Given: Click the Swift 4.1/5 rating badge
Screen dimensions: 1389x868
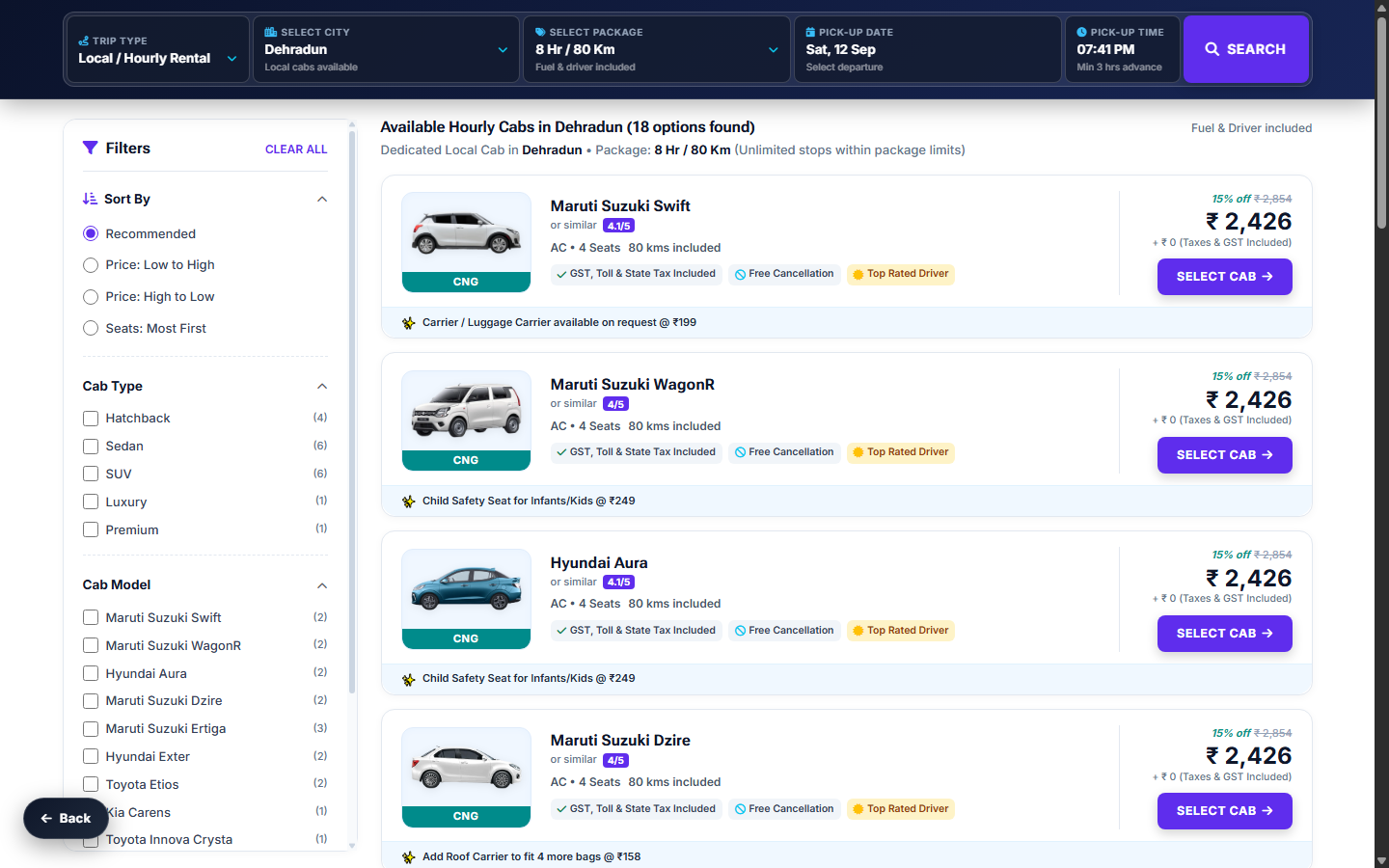Looking at the screenshot, I should (x=618, y=226).
